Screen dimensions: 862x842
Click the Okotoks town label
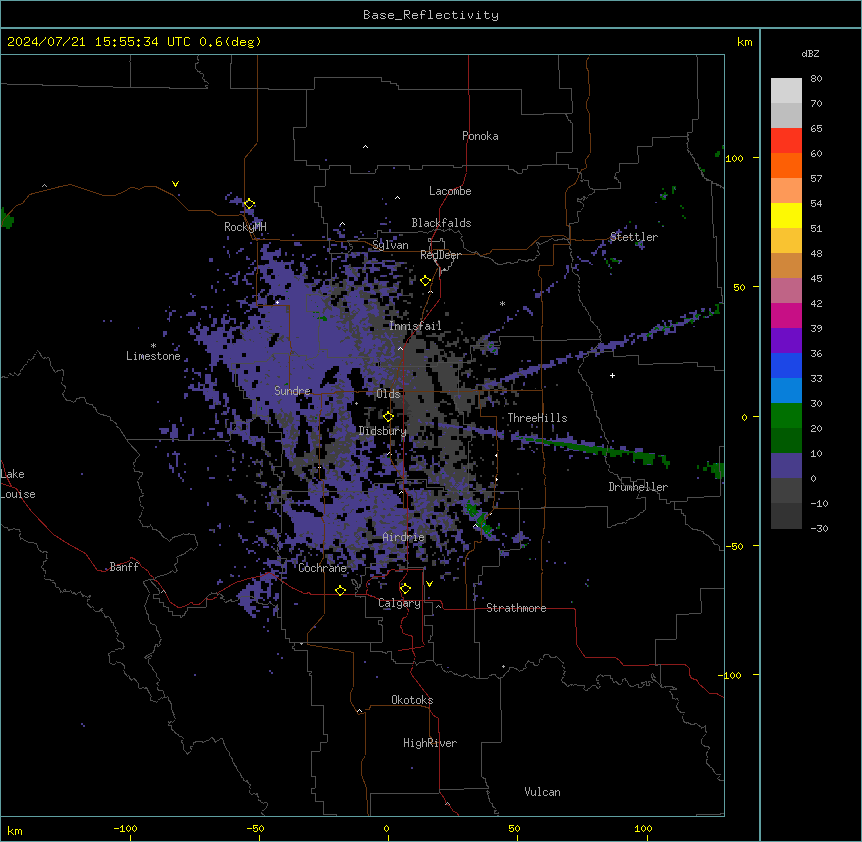point(412,700)
